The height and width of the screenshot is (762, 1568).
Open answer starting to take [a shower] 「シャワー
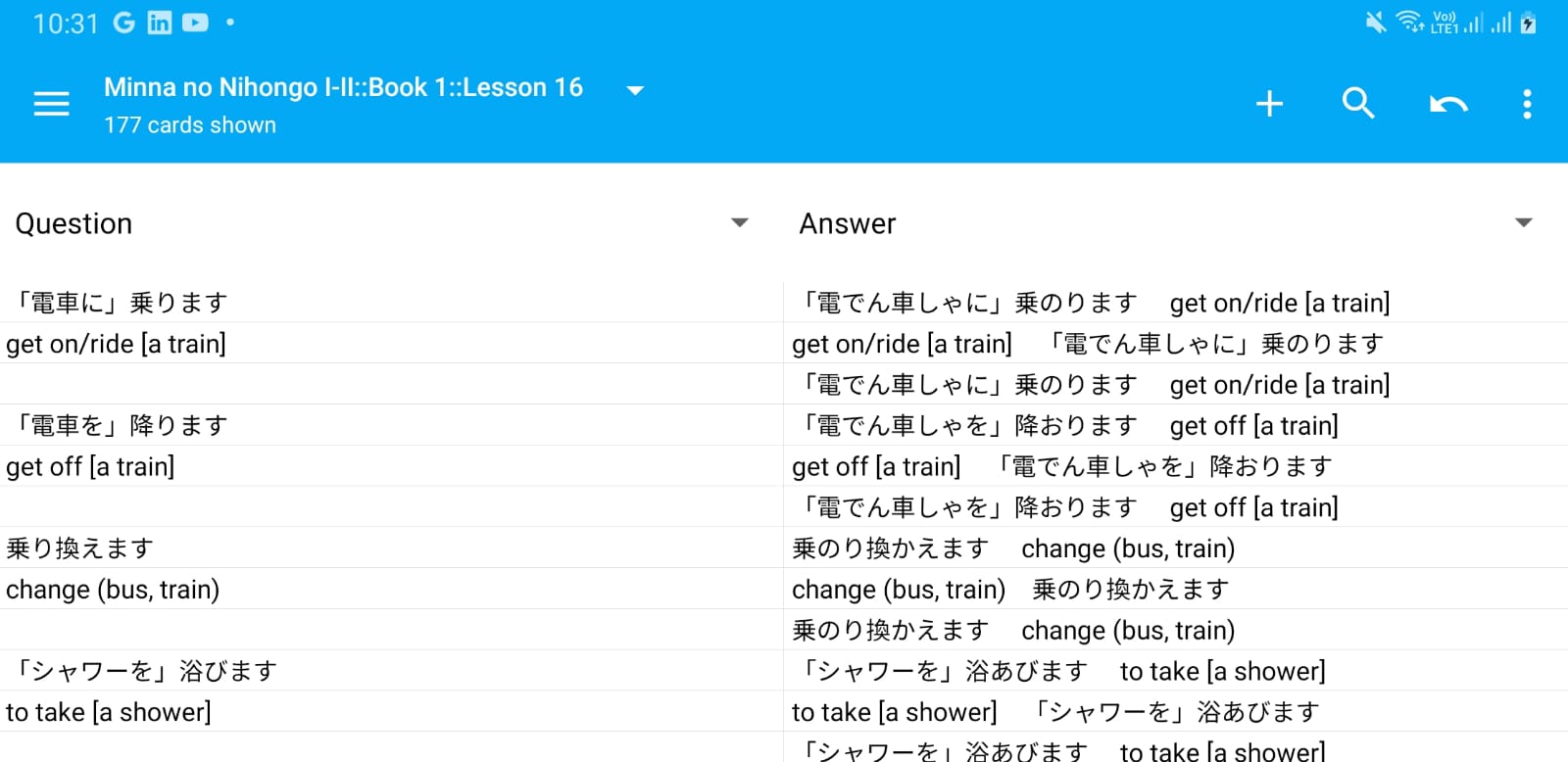(1176, 712)
